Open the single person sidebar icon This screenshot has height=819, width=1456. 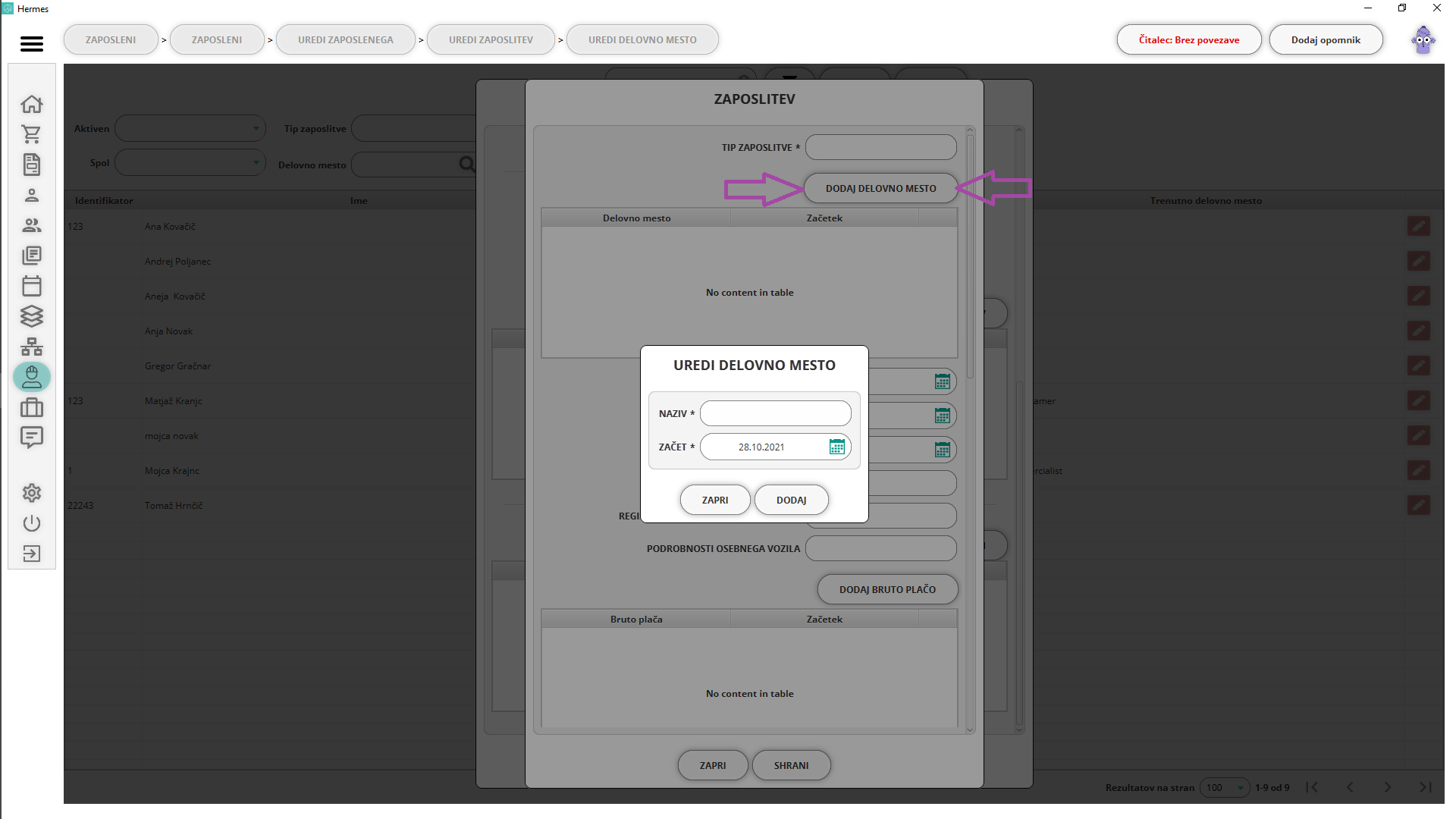pos(31,195)
